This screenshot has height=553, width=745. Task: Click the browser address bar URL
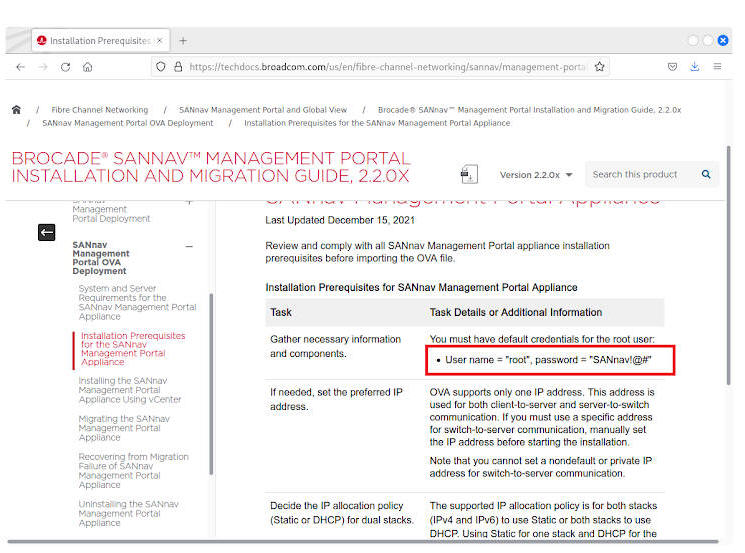coord(387,67)
